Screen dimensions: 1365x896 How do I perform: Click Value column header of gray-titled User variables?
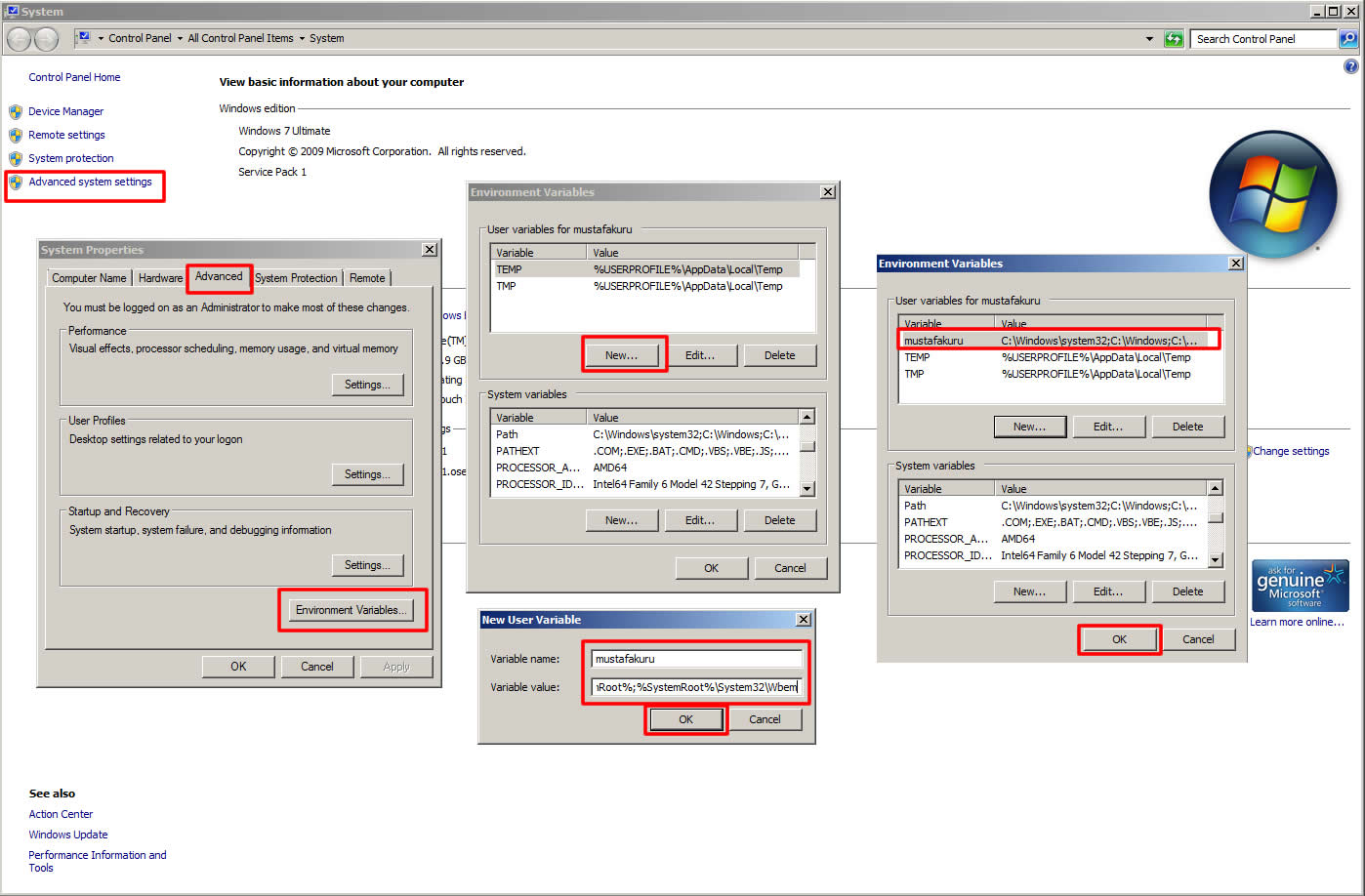point(693,253)
